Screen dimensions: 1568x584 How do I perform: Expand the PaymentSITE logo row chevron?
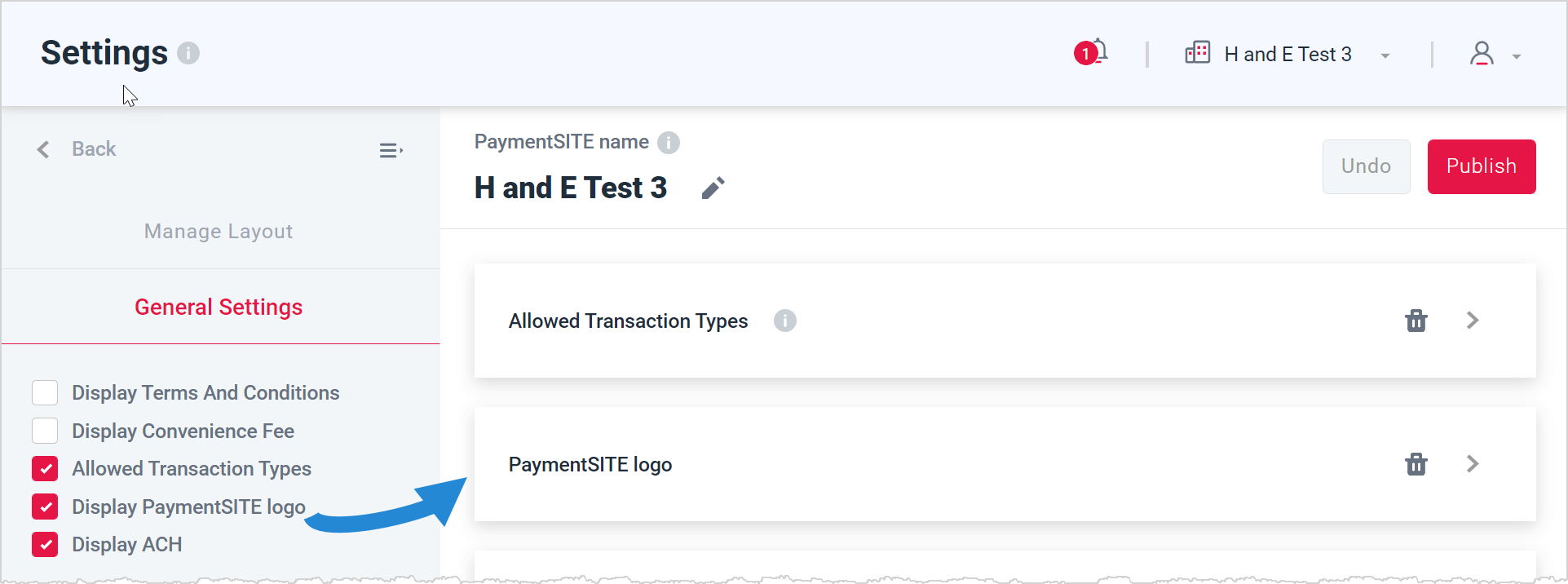click(x=1473, y=464)
